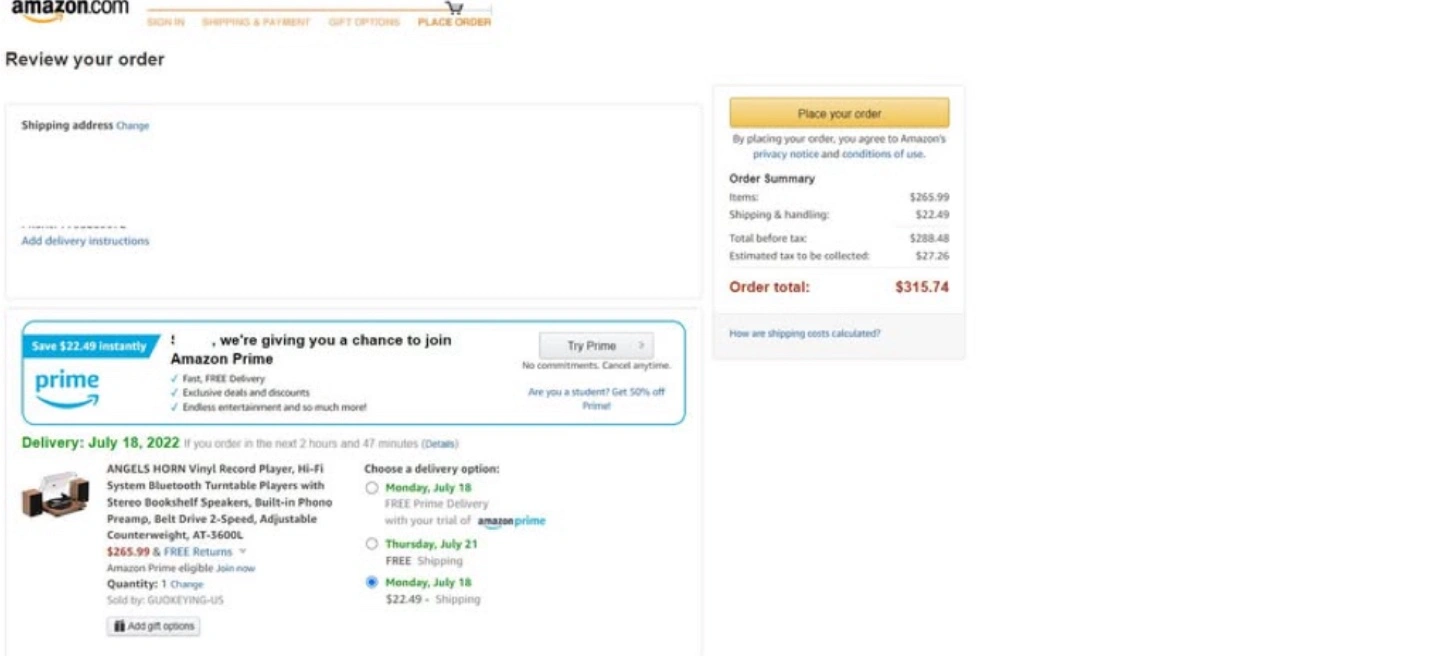Select the $22.49 Monday July 18 shipping
The width and height of the screenshot is (1440, 656).
(372, 582)
